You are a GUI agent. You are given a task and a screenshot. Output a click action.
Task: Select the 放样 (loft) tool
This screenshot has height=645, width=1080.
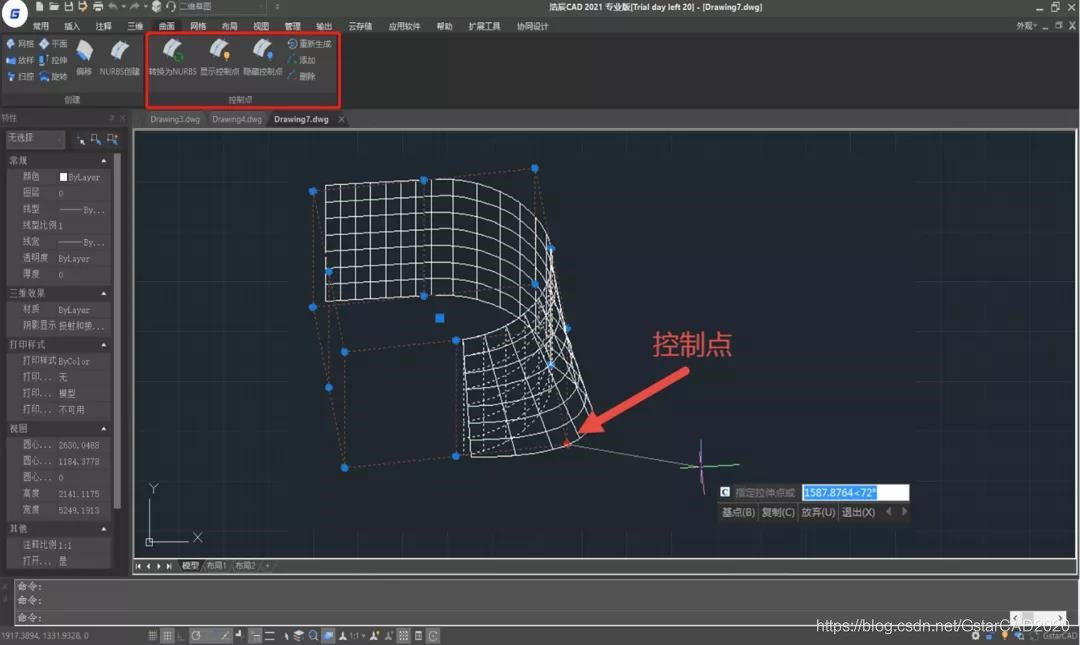[19, 60]
